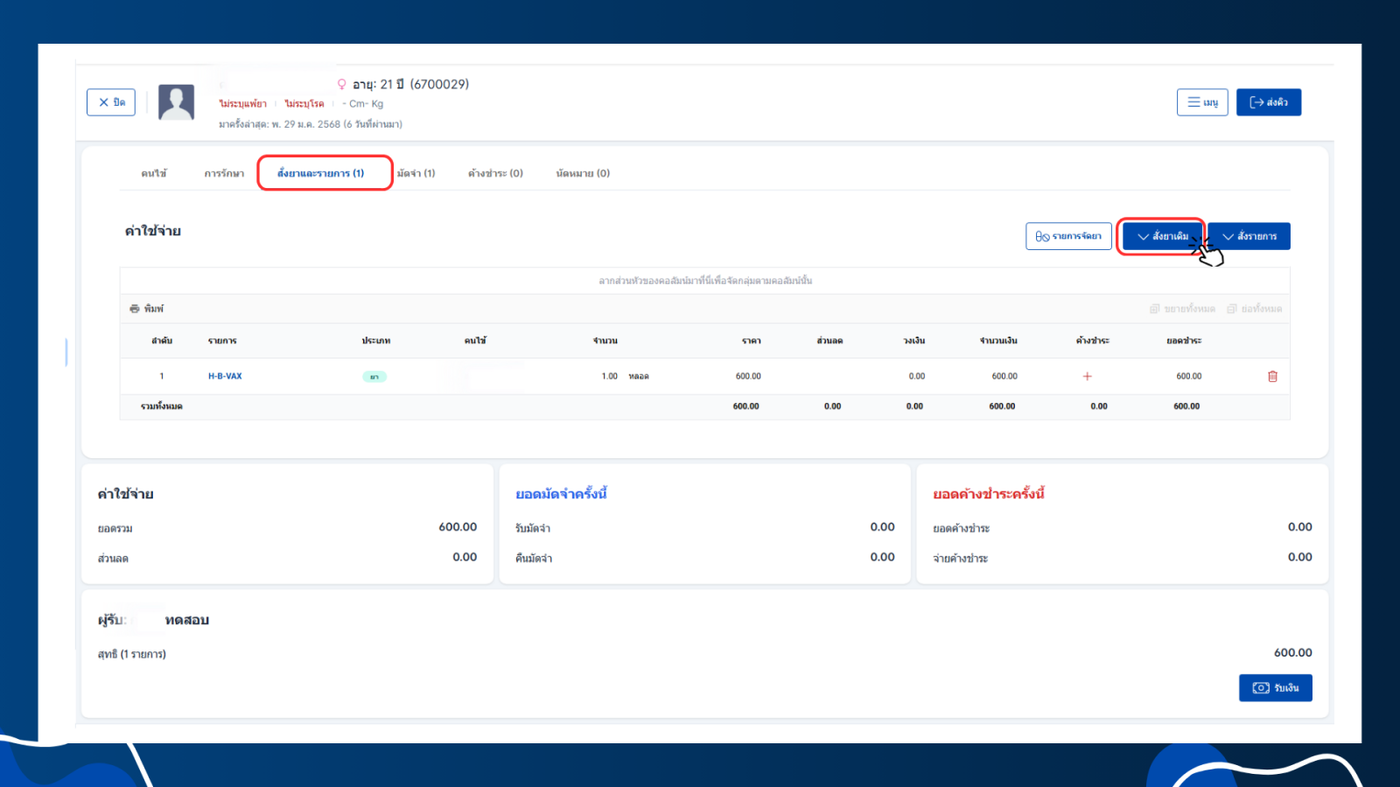Click the pink female gender icon beside อายุ
Image resolution: width=1400 pixels, height=787 pixels.
[x=341, y=85]
